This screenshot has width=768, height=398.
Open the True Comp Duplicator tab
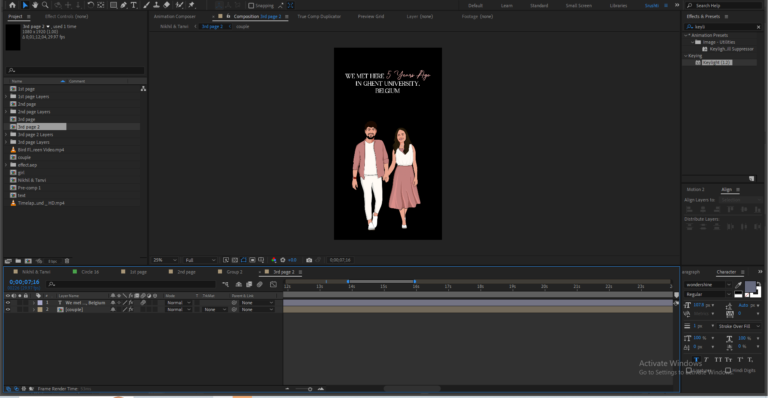tap(319, 16)
